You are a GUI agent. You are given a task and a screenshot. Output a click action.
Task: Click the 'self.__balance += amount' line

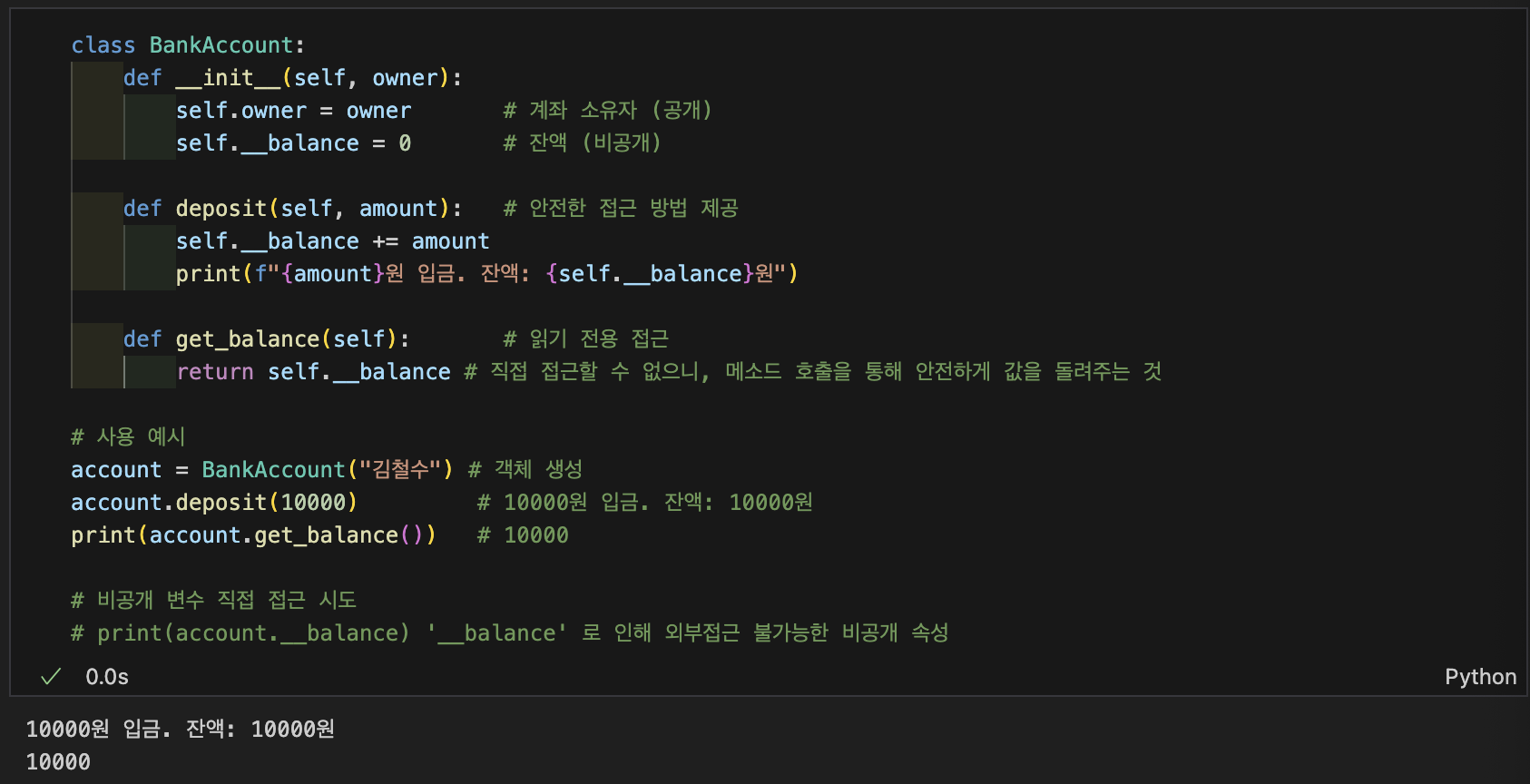click(x=332, y=241)
